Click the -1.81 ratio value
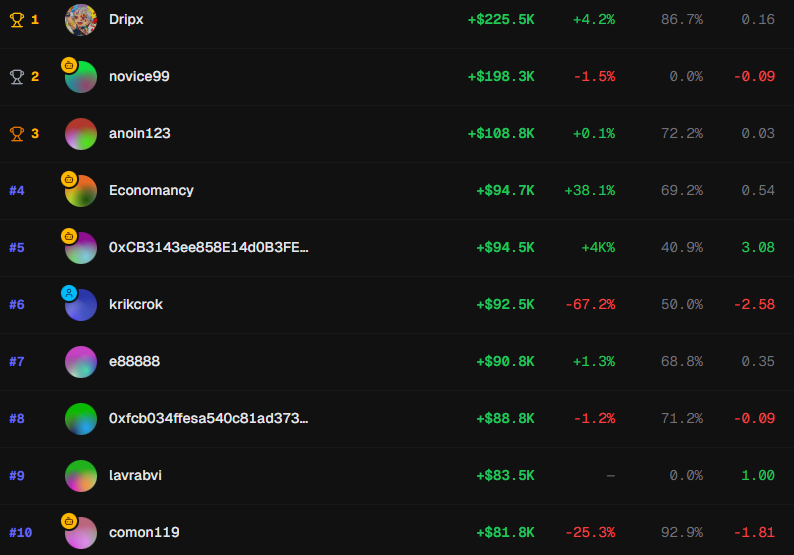Screen dimensions: 794x555 click(x=754, y=532)
